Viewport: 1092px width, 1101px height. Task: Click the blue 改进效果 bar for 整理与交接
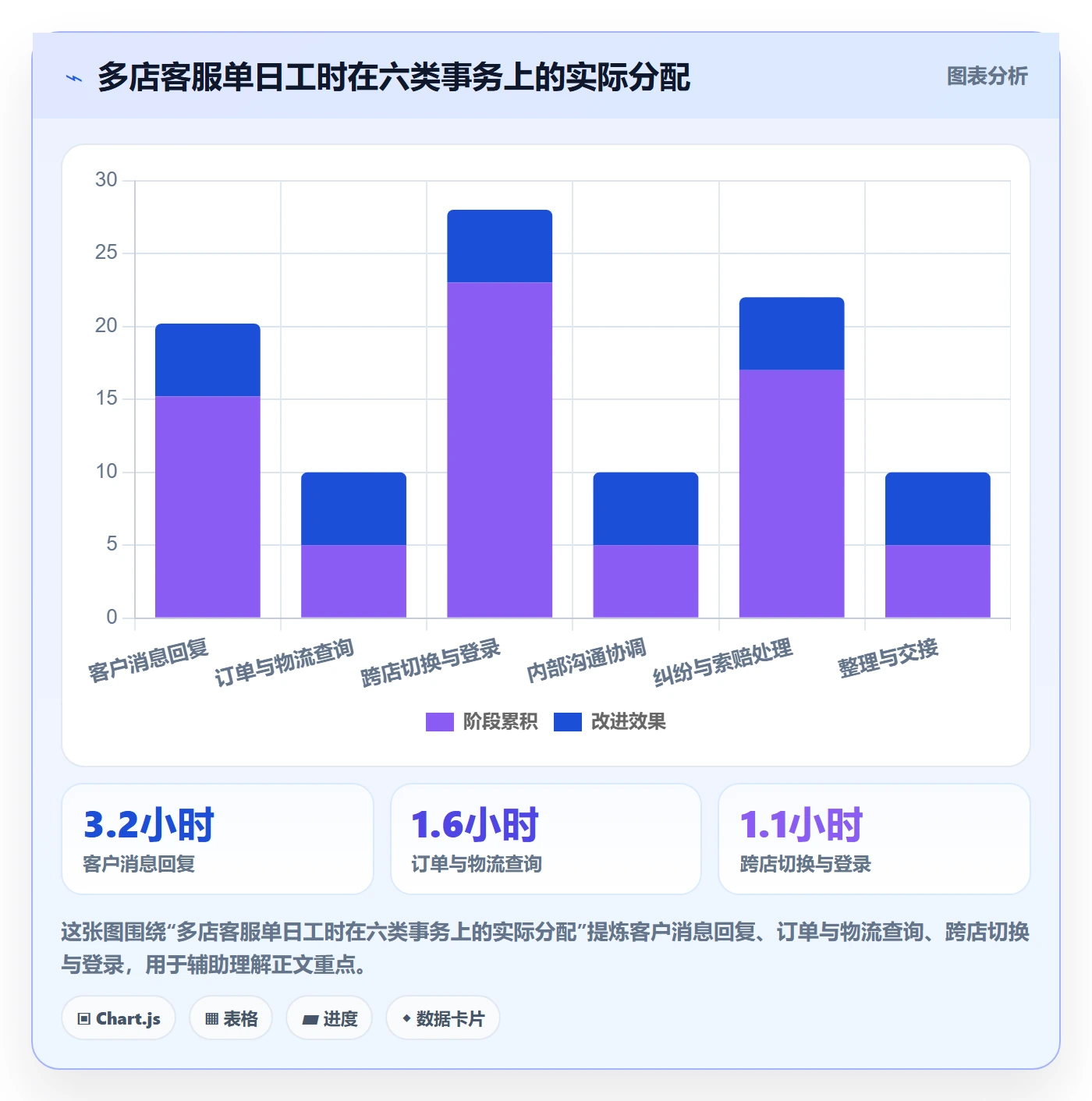click(938, 508)
